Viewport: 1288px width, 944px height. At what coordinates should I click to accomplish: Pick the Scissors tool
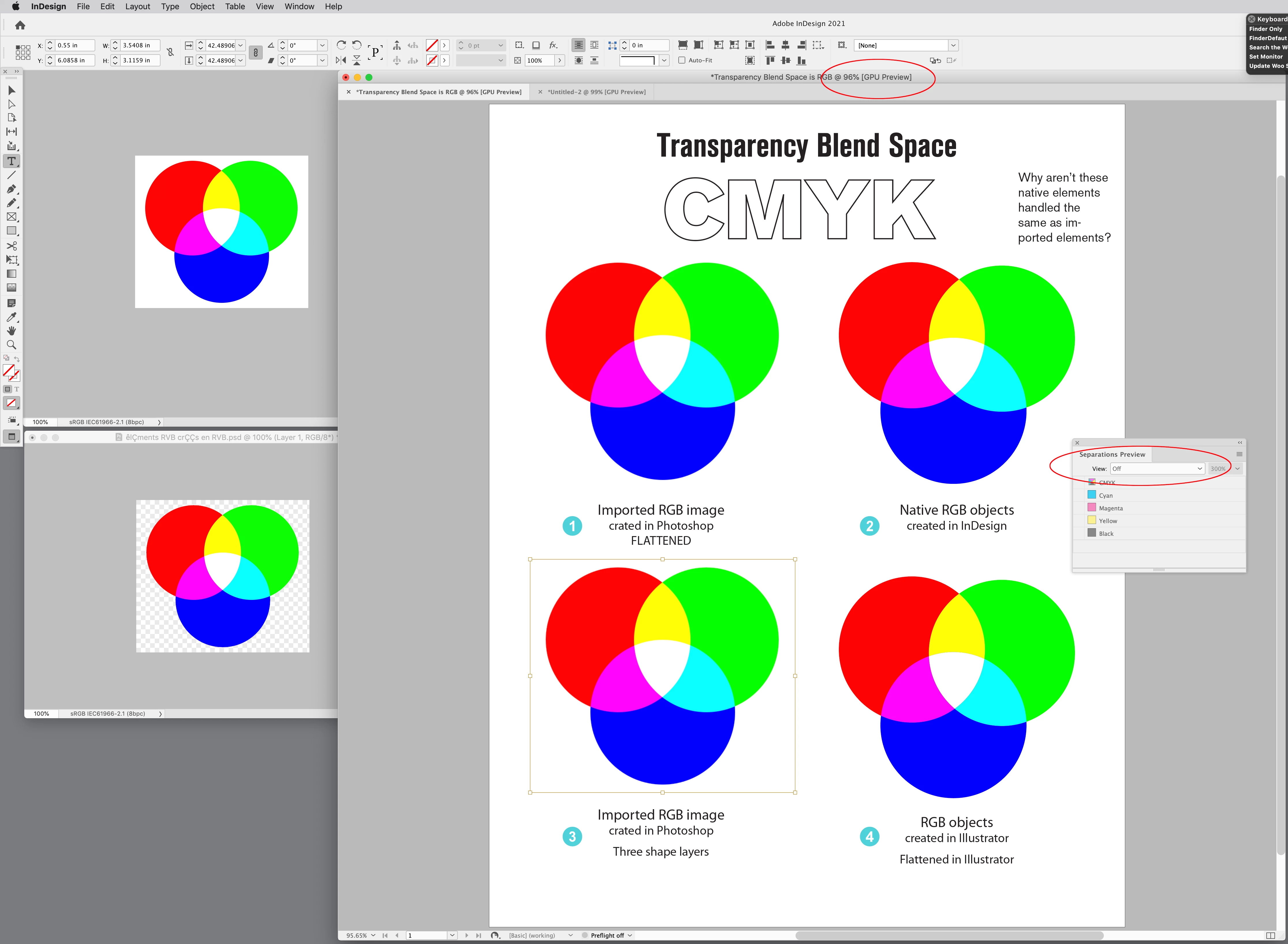pos(12,246)
